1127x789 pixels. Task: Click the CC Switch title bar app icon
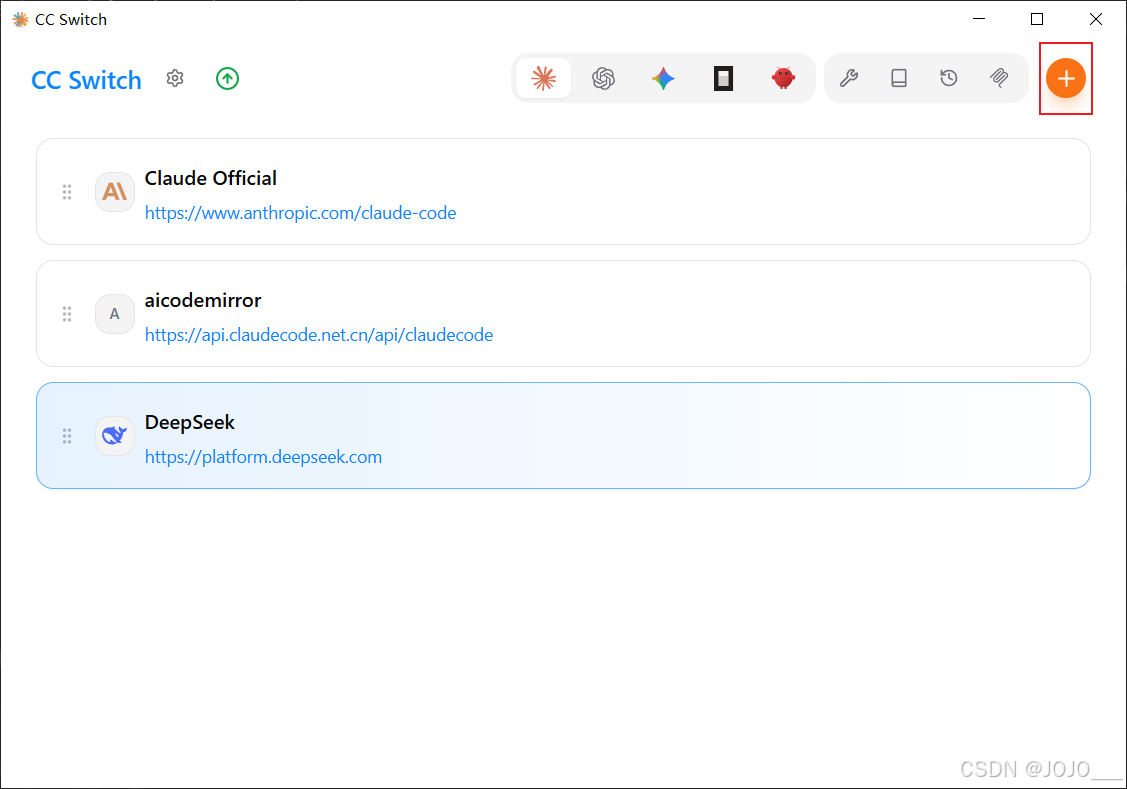pos(20,19)
